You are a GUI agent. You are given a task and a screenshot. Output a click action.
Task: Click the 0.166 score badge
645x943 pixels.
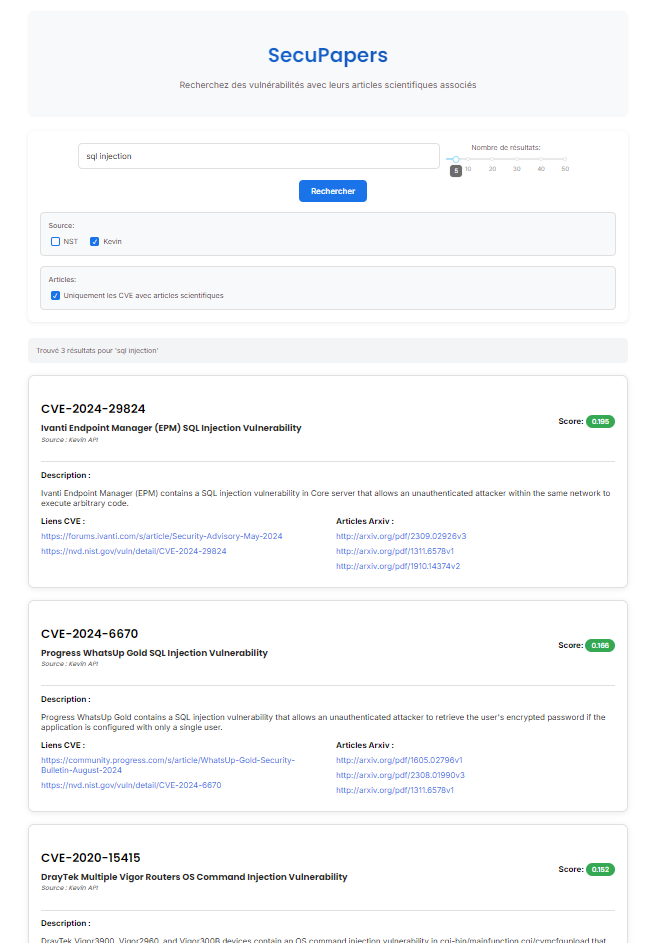[600, 646]
